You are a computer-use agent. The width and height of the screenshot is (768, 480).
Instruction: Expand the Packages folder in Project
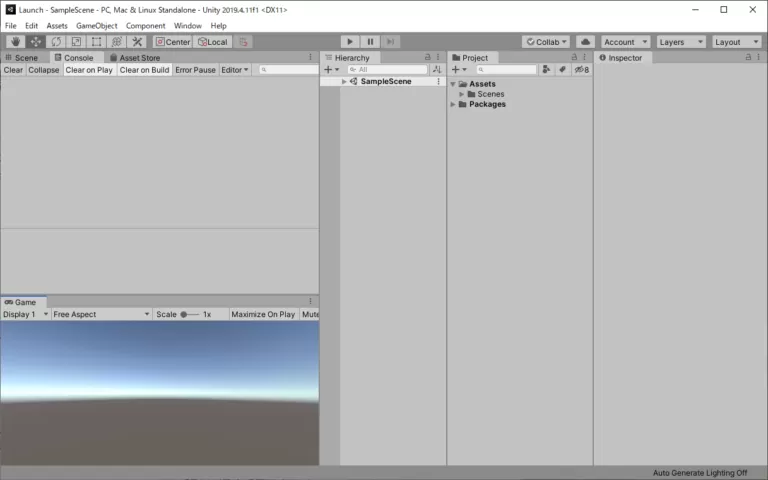point(453,104)
